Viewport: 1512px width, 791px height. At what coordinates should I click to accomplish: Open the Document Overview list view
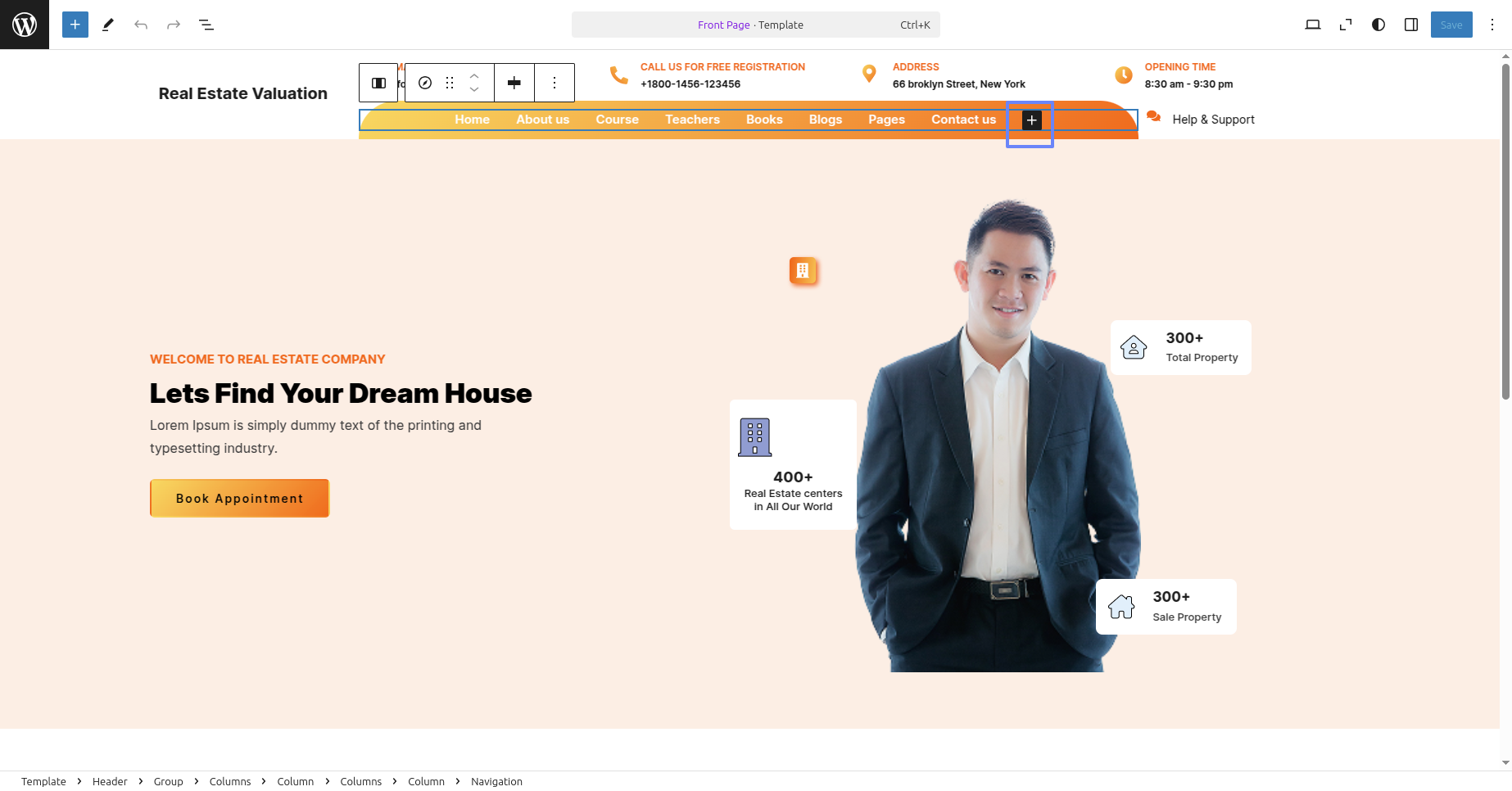[x=206, y=25]
